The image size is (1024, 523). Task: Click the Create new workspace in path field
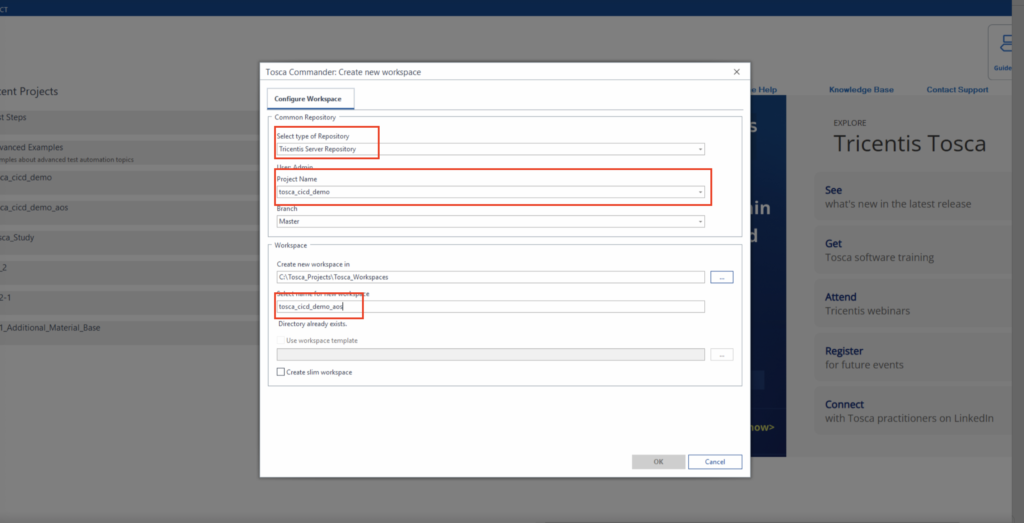point(490,277)
